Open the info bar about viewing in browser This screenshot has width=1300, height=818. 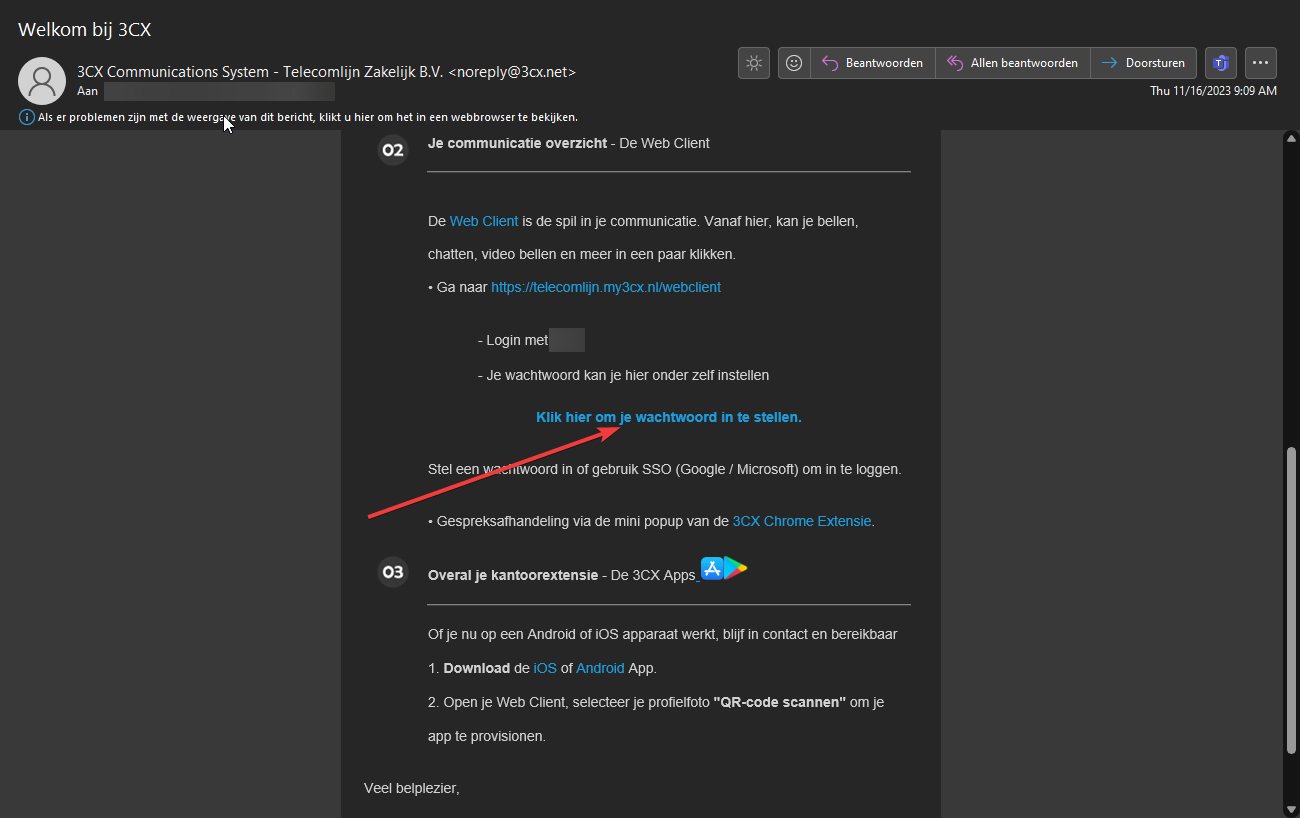click(308, 117)
